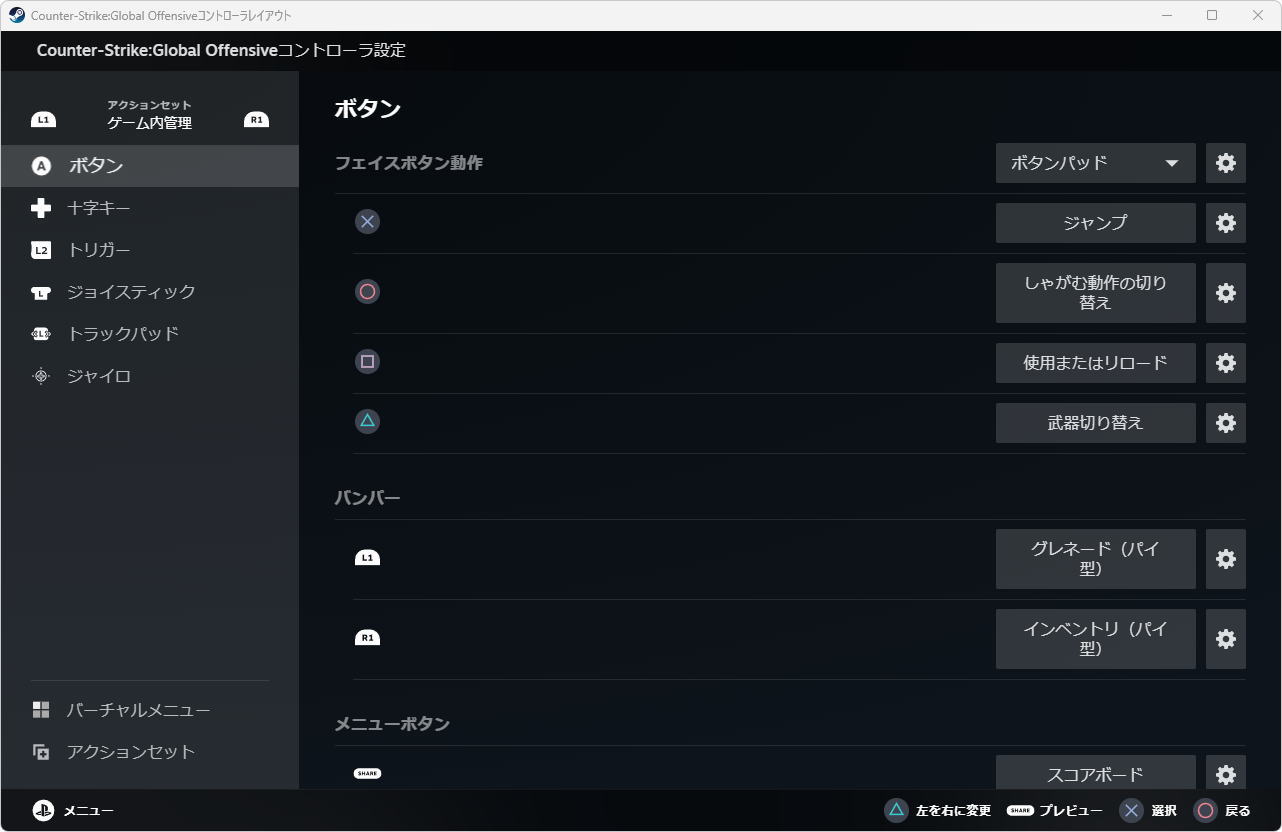Open アクションセット in the sidebar
1282x832 pixels.
pos(130,752)
